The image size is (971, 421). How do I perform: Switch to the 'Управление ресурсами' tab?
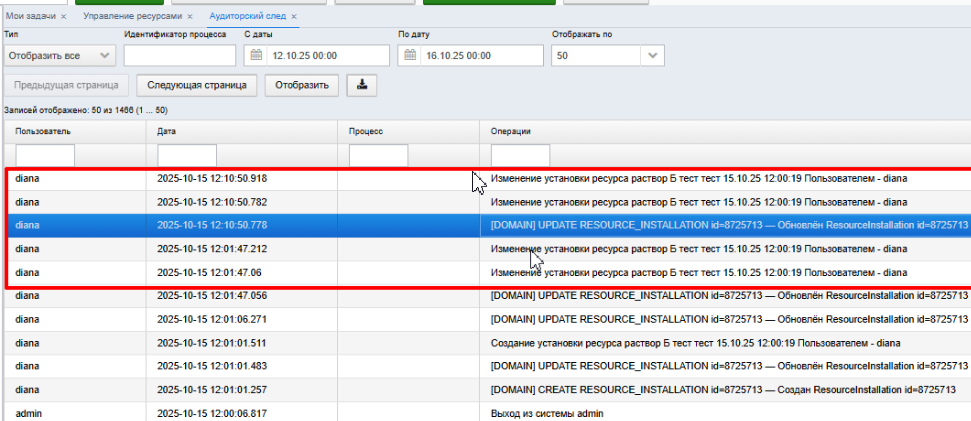[x=134, y=17]
